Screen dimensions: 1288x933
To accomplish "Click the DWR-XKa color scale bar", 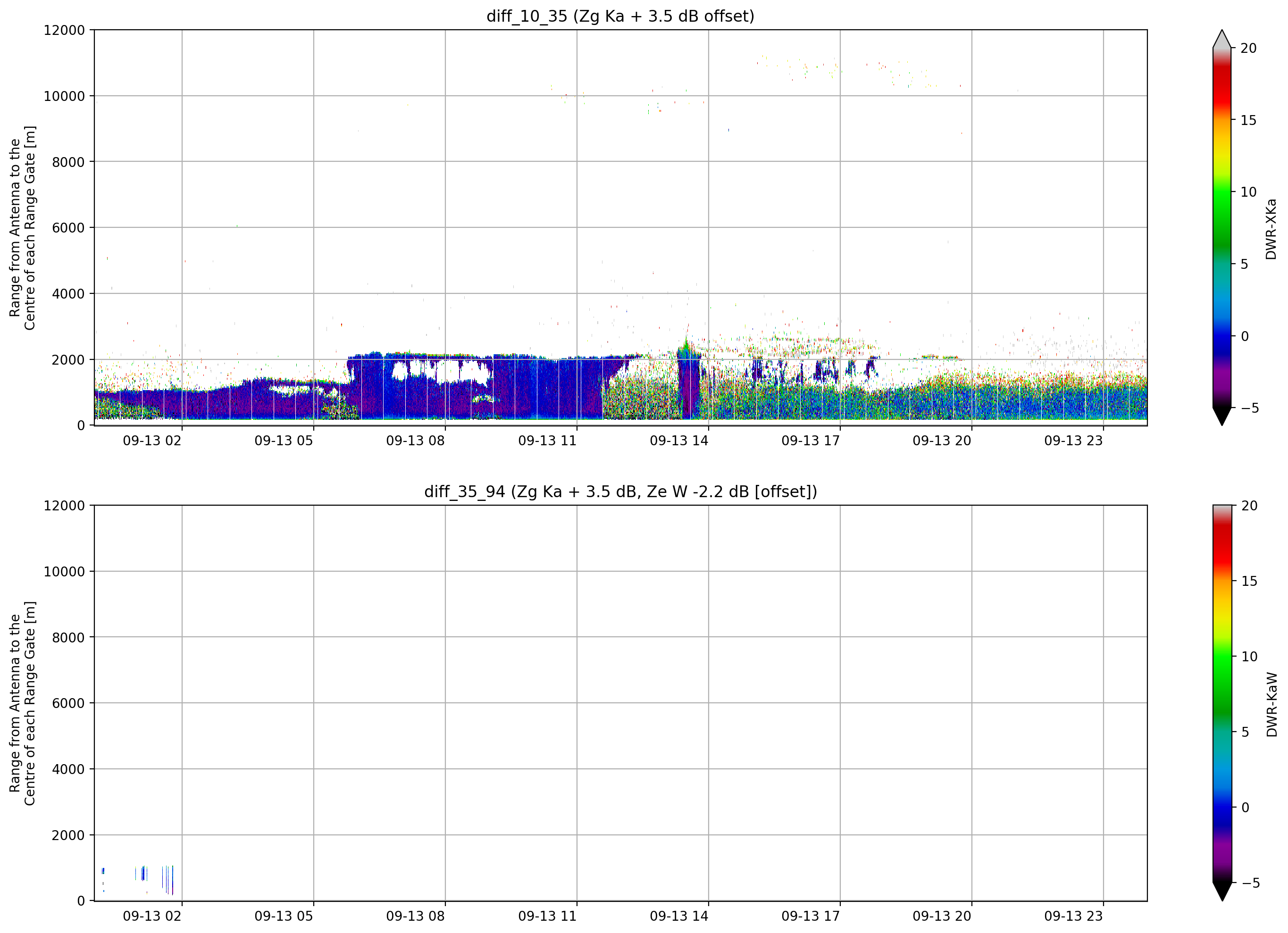I will coord(1221,228).
